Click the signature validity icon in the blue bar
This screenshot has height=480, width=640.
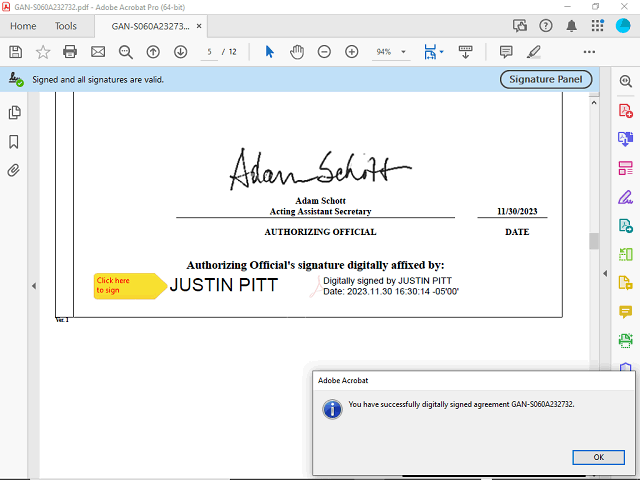point(16,79)
